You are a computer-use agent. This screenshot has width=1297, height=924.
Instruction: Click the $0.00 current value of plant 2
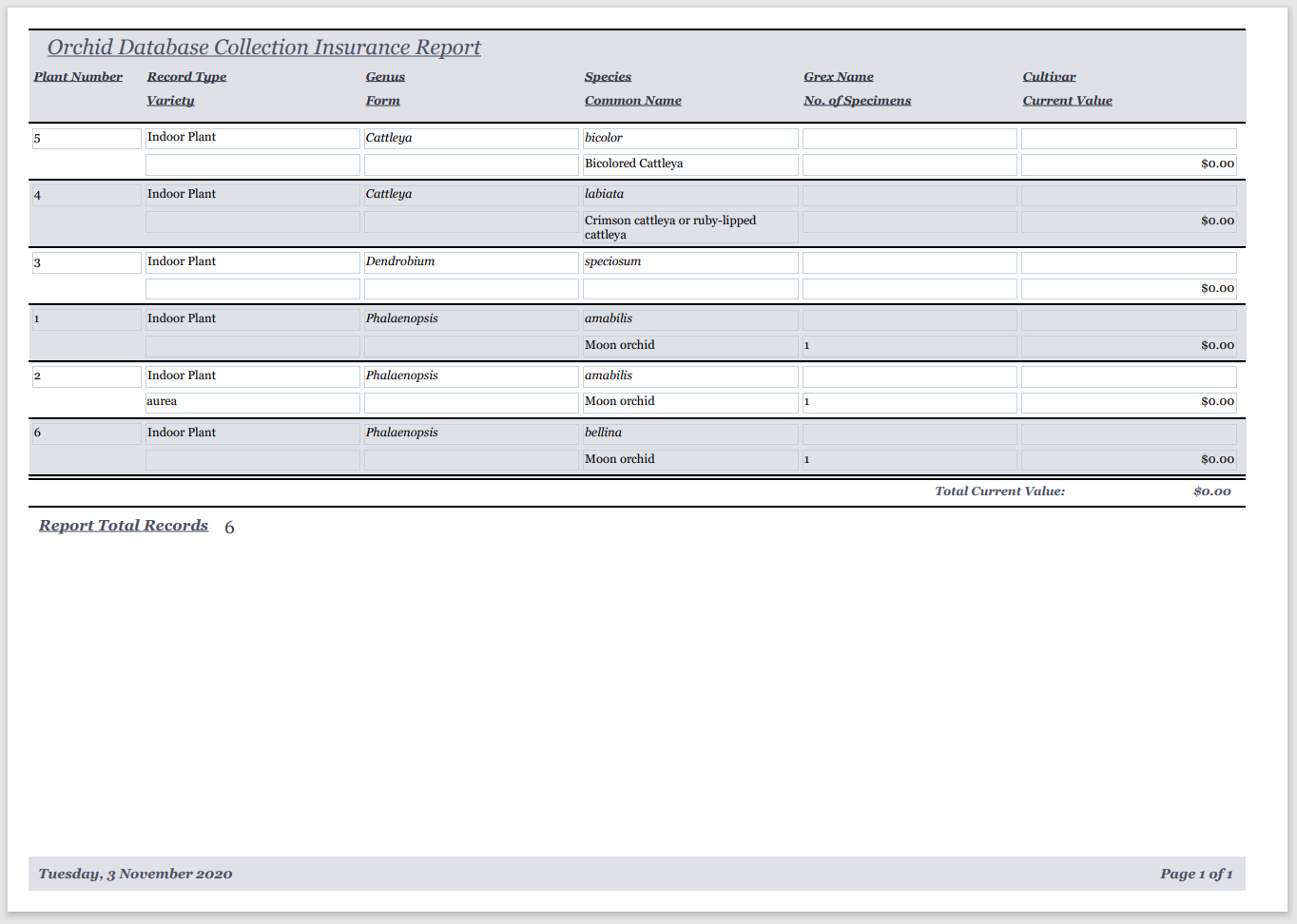coord(1129,402)
